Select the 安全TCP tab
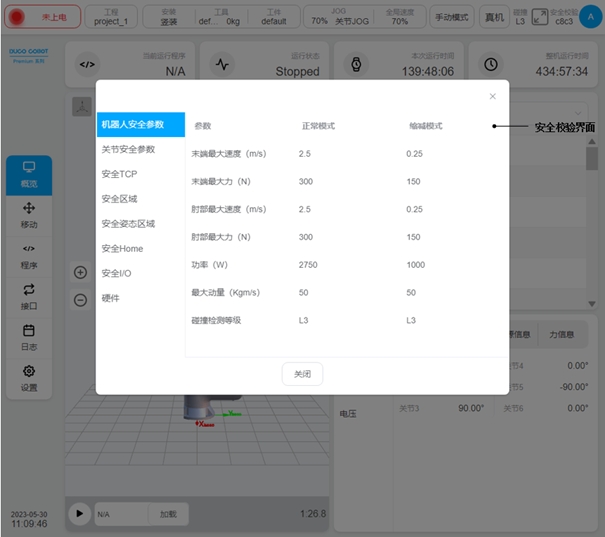This screenshot has width=605, height=537. point(119,174)
